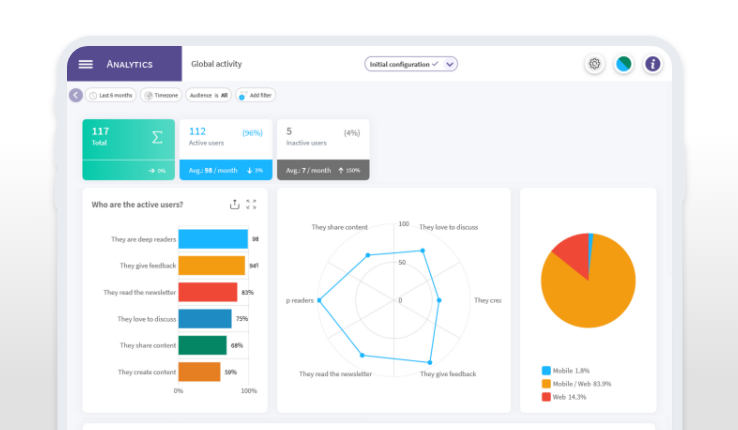Select the Analytics header title
This screenshot has width=738, height=430.
point(129,64)
